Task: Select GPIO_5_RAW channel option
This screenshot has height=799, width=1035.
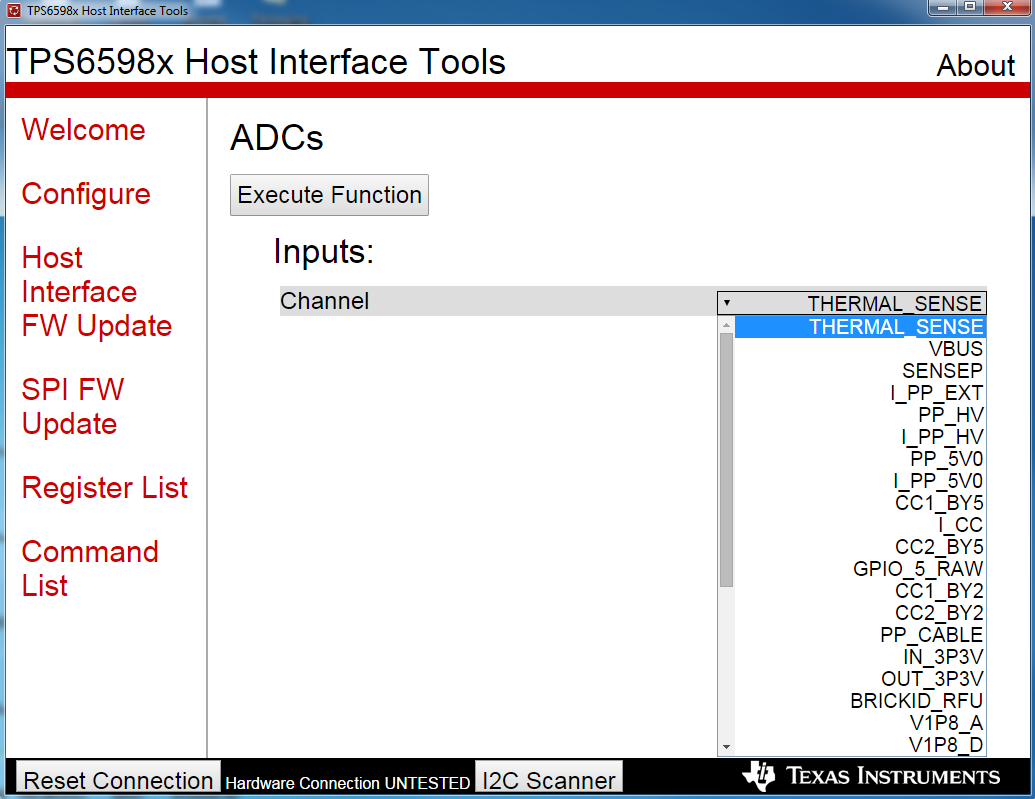Action: click(x=860, y=569)
